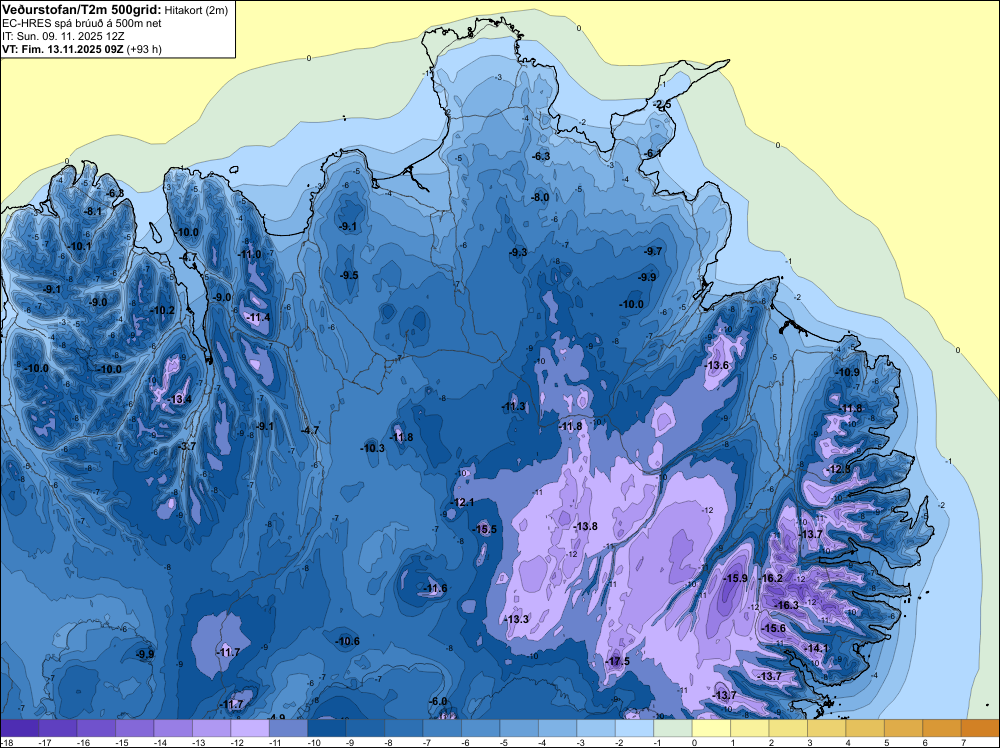The width and height of the screenshot is (1000, 748).
Task: Click the -9.3 temperature label
Action: (x=518, y=253)
